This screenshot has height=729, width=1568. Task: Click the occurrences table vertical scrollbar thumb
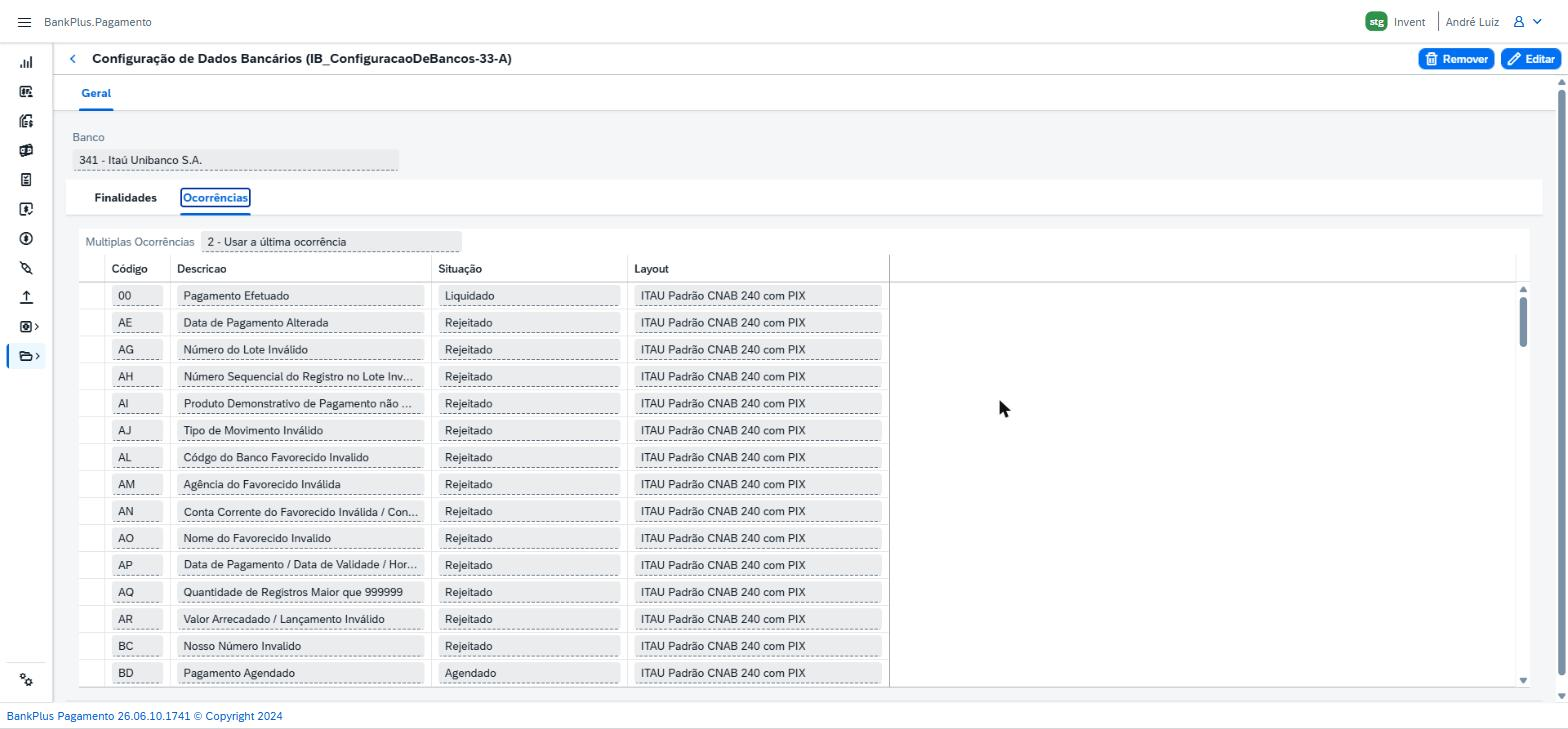[1523, 322]
